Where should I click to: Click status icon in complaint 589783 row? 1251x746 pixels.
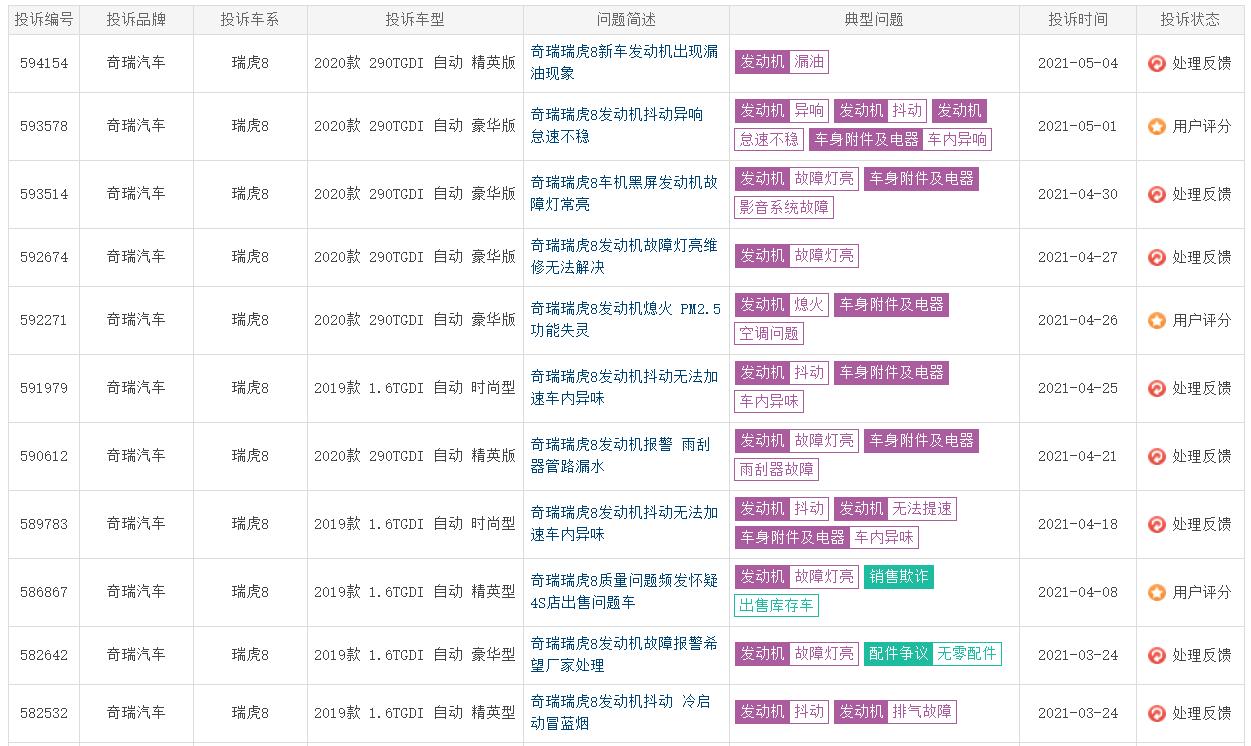coord(1157,524)
